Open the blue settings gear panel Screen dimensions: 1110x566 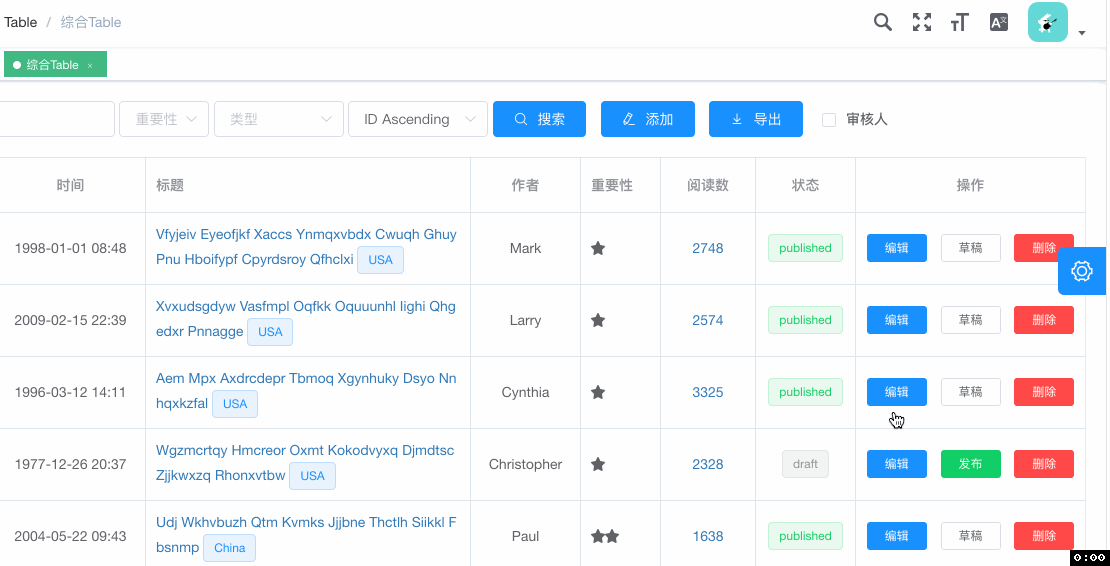1082,271
